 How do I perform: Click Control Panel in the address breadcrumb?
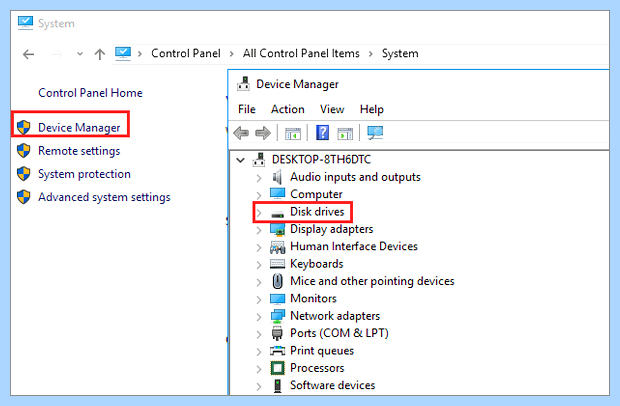pos(186,53)
